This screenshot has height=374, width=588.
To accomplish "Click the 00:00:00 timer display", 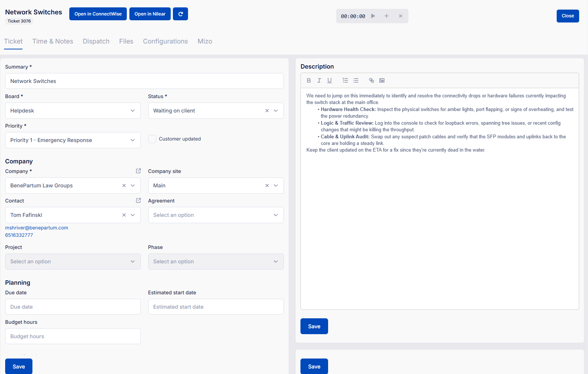I will tap(353, 16).
